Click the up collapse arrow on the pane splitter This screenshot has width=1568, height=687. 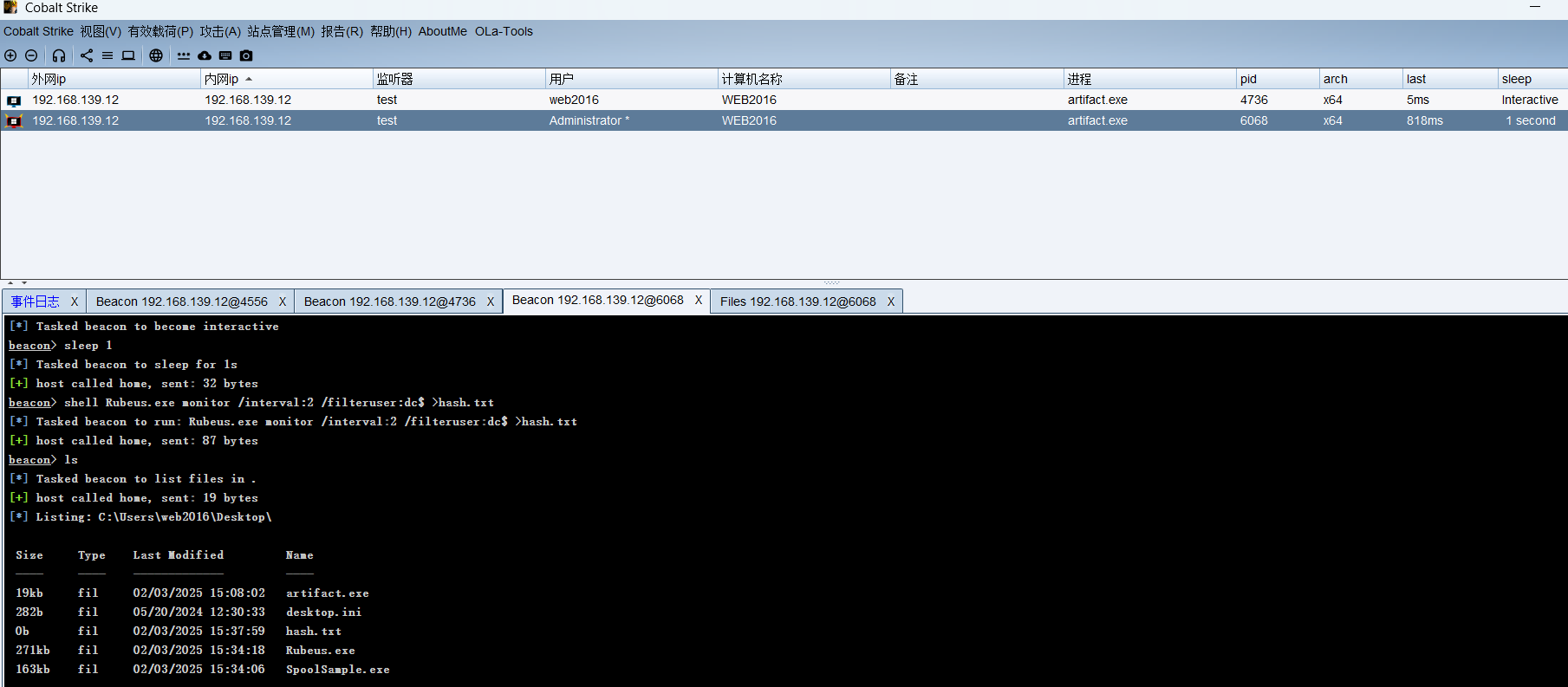10,282
